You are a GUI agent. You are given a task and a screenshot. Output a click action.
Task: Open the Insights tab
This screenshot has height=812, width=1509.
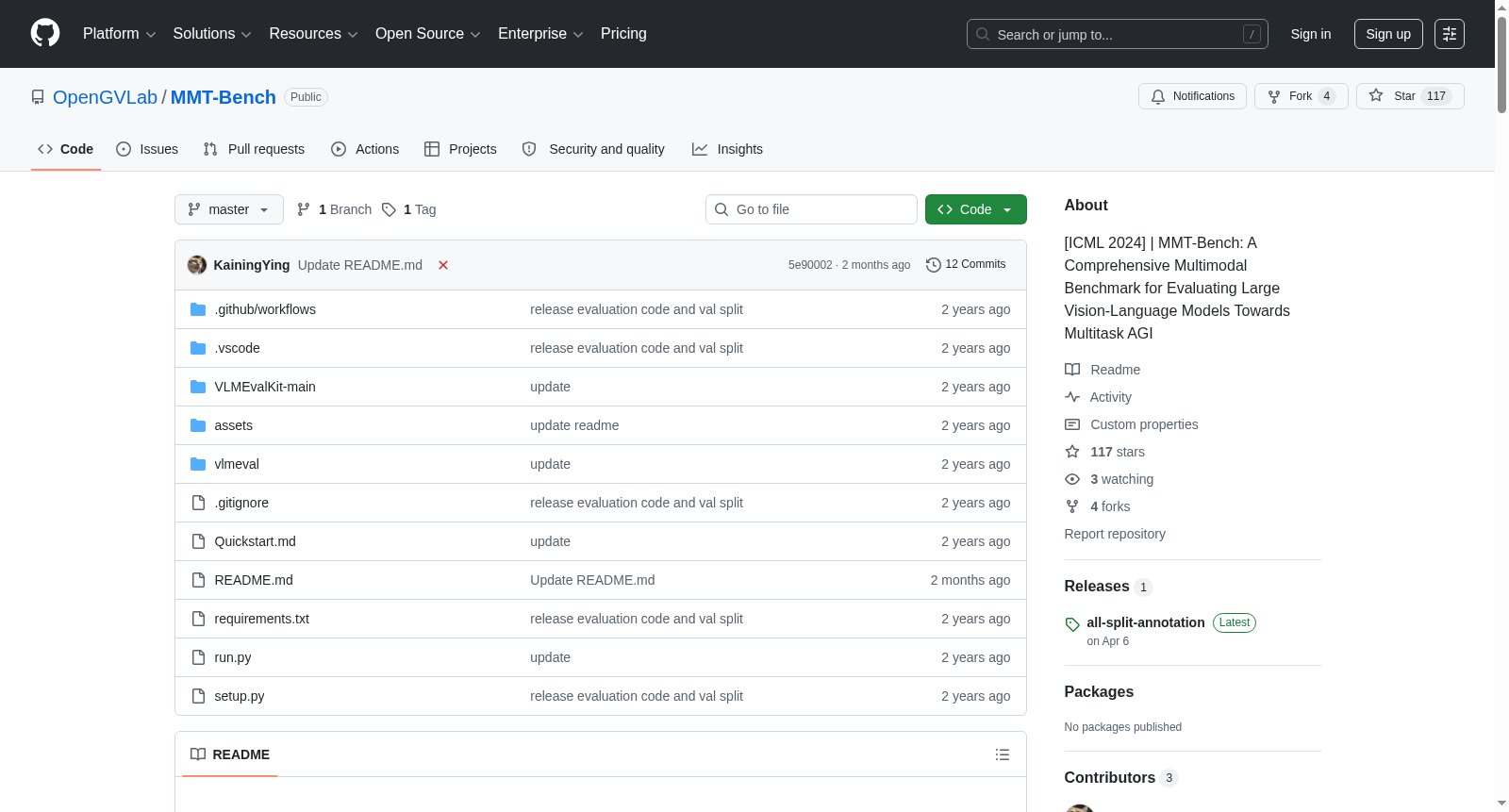tap(727, 149)
